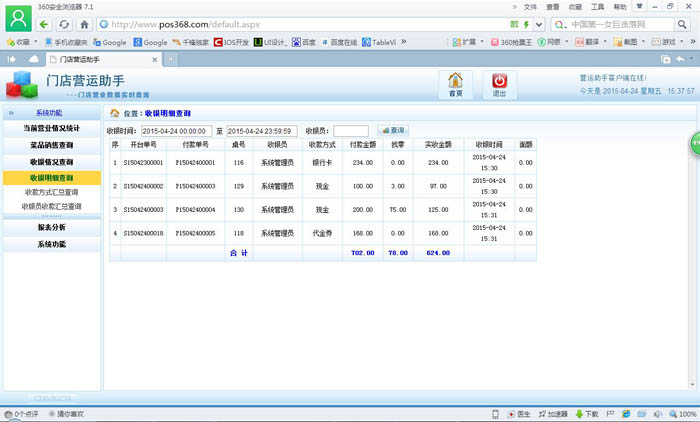Click the 查询 search button
The image size is (700, 422).
(x=392, y=131)
